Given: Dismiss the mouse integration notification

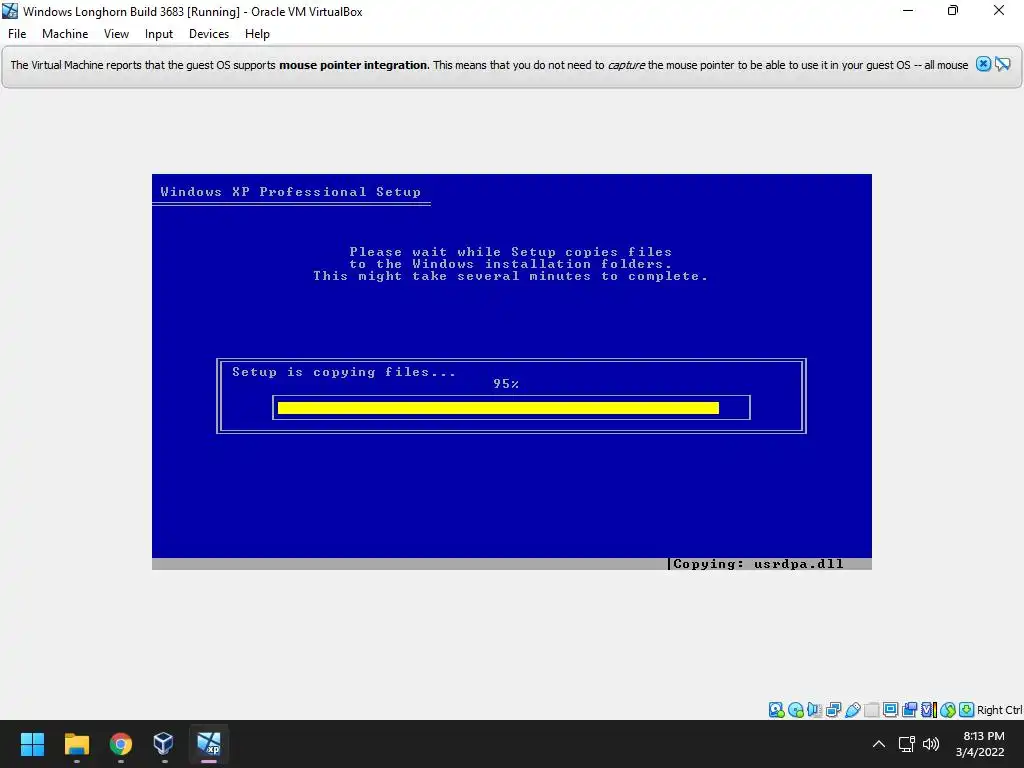Looking at the screenshot, I should (984, 64).
